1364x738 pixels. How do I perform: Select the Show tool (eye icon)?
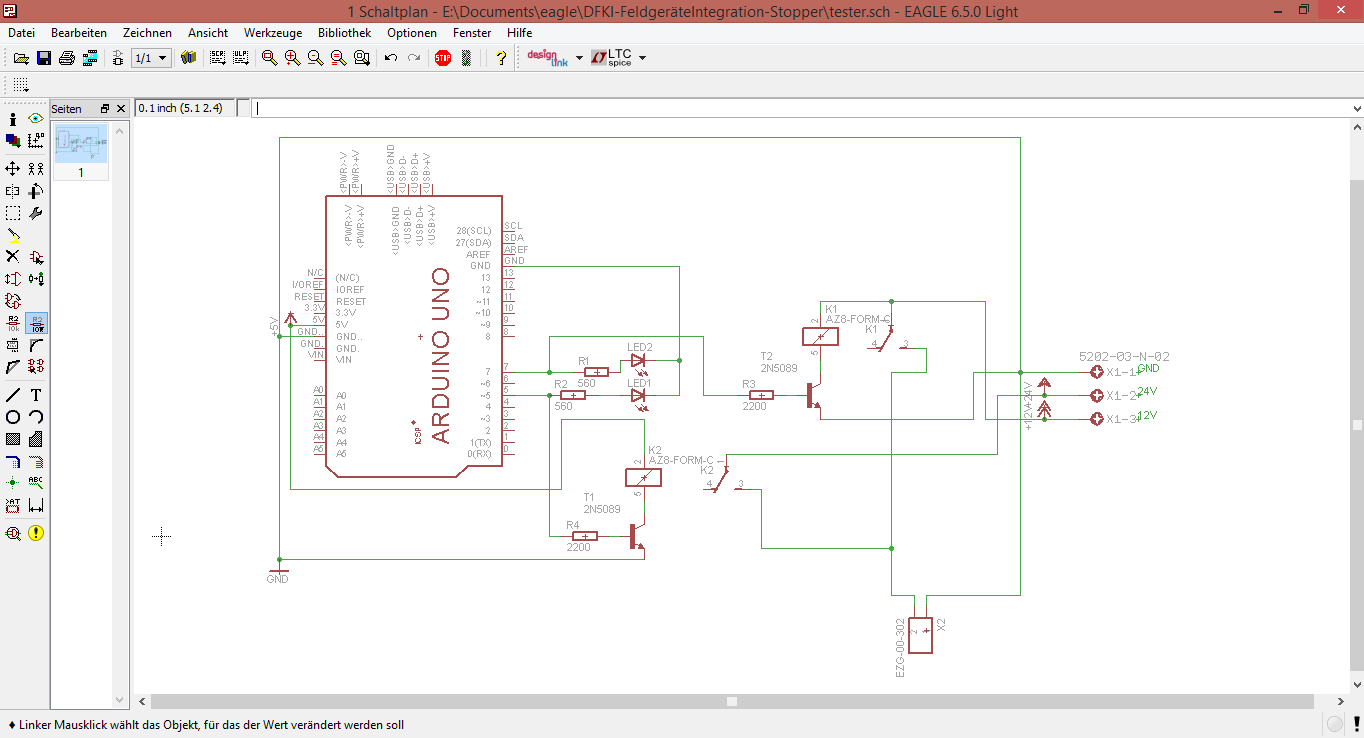tap(36, 119)
